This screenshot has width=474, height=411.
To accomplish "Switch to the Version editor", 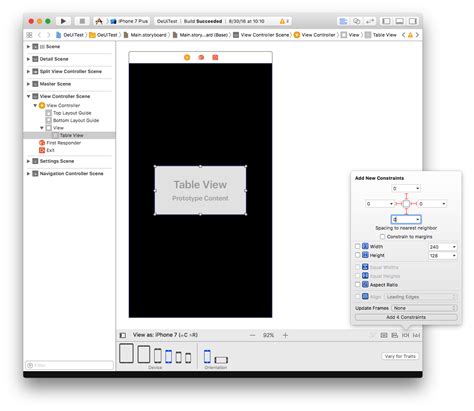I will tap(370, 21).
